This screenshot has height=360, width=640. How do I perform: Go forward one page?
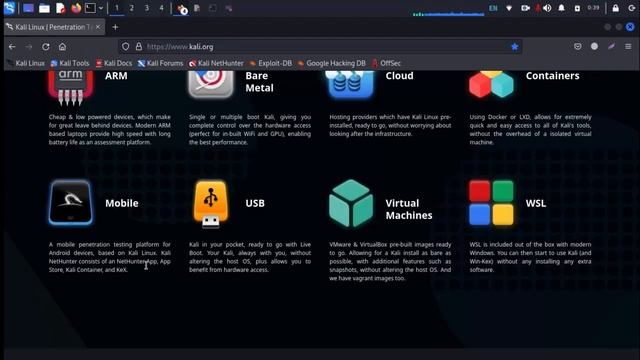[x=29, y=47]
